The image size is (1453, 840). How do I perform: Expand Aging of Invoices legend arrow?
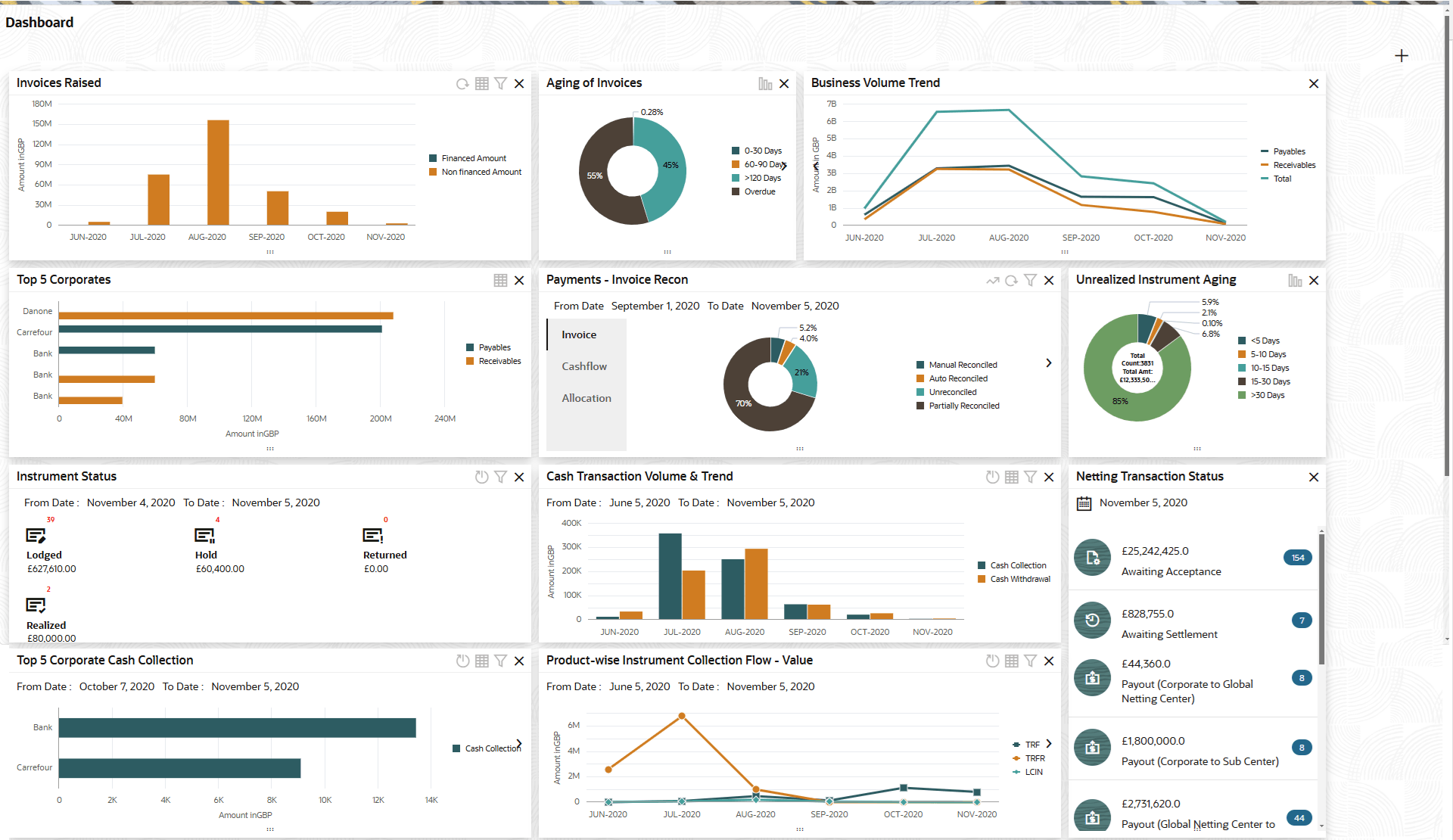pyautogui.click(x=784, y=166)
